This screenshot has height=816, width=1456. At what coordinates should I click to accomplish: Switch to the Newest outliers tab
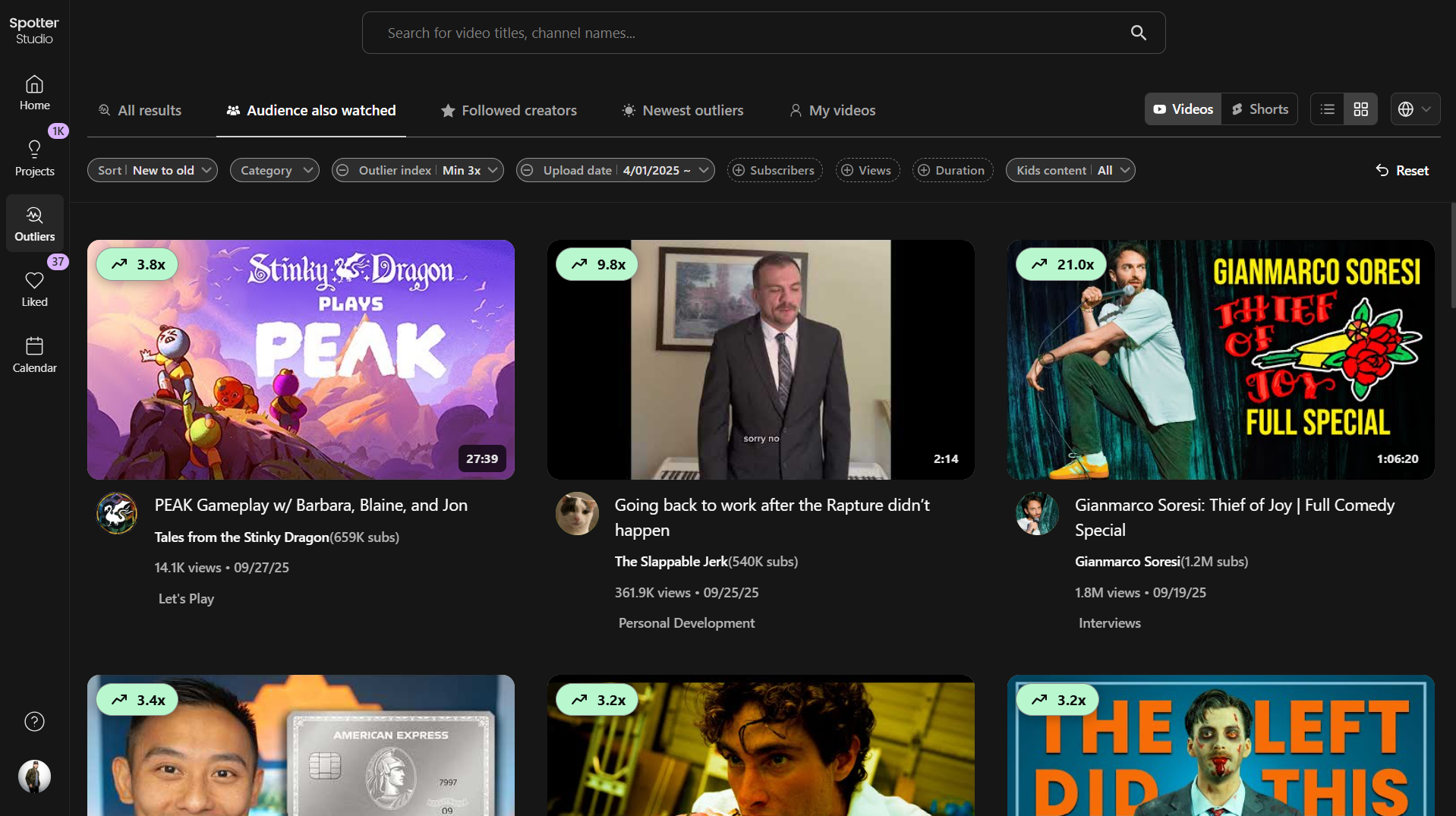[x=682, y=110]
